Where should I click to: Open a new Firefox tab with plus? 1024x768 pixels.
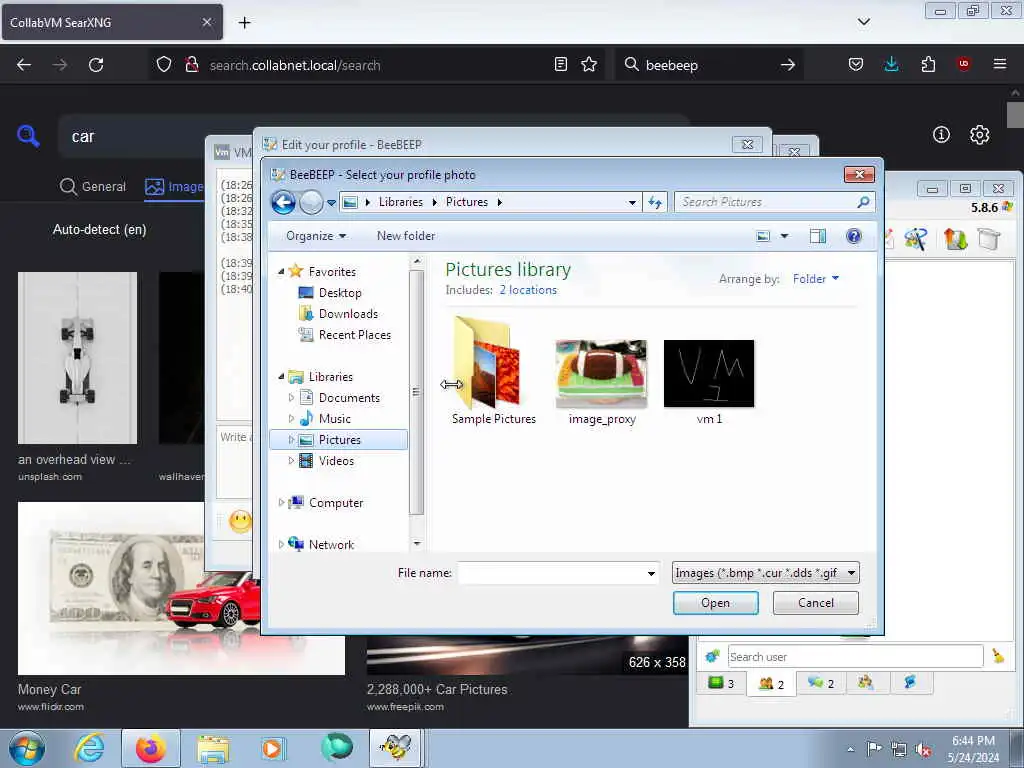[244, 23]
